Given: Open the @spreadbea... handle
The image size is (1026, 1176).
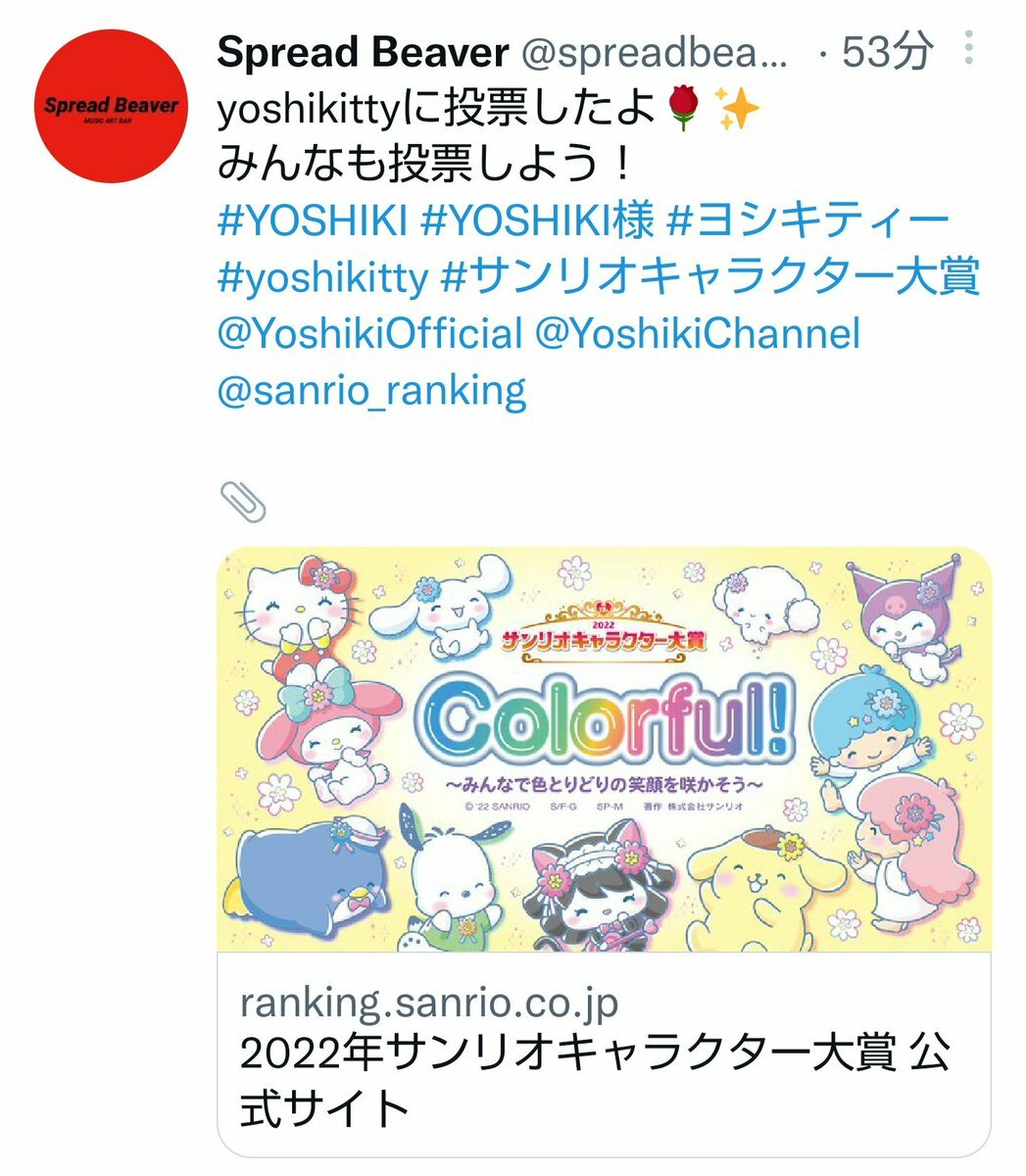Looking at the screenshot, I should pyautogui.click(x=654, y=54).
